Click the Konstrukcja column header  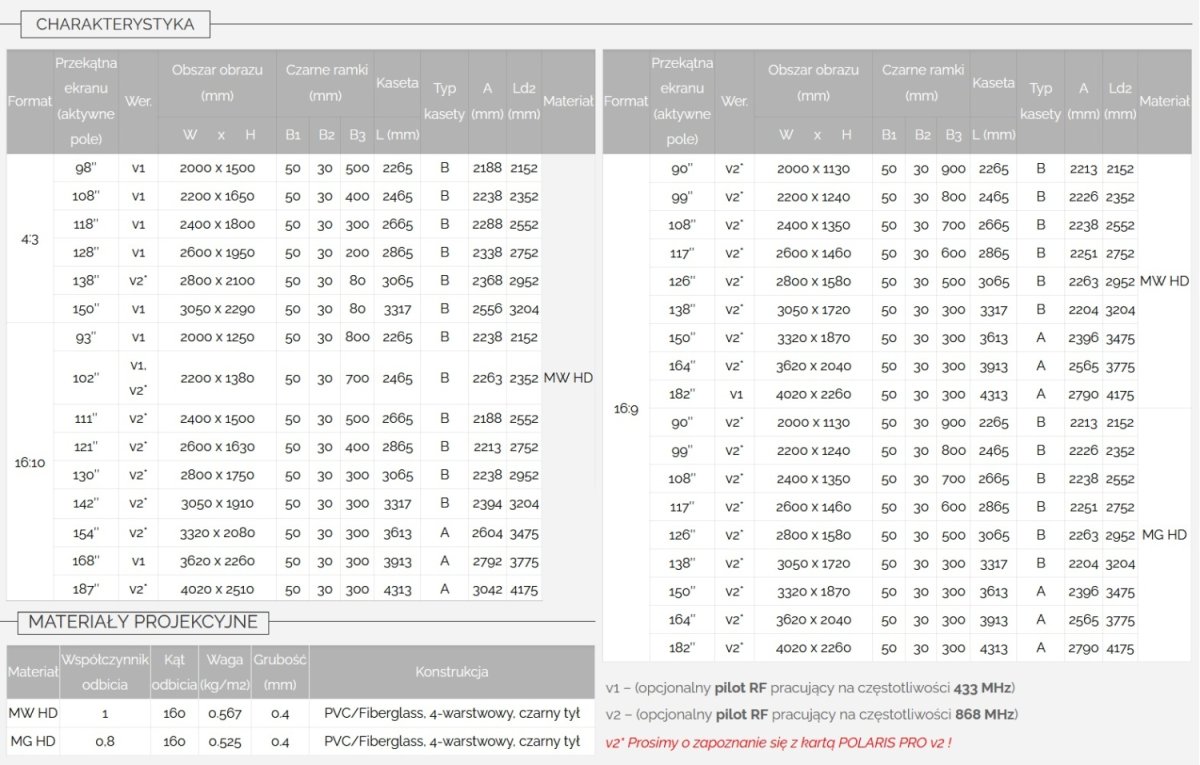click(x=452, y=672)
